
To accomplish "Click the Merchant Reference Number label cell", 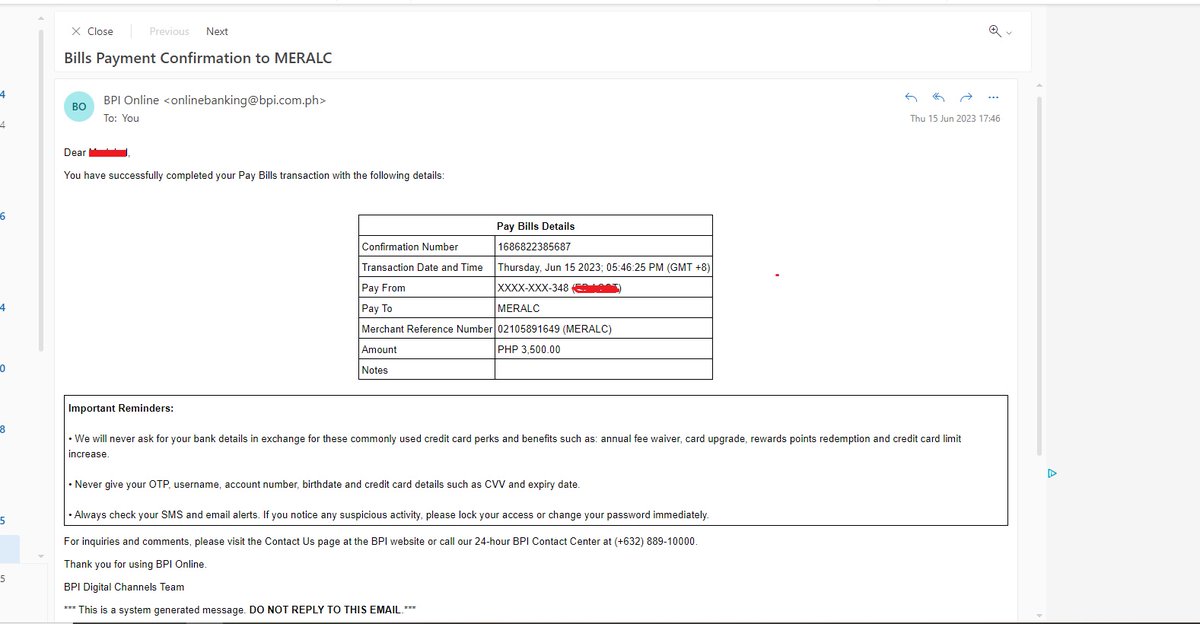I will pyautogui.click(x=427, y=329).
